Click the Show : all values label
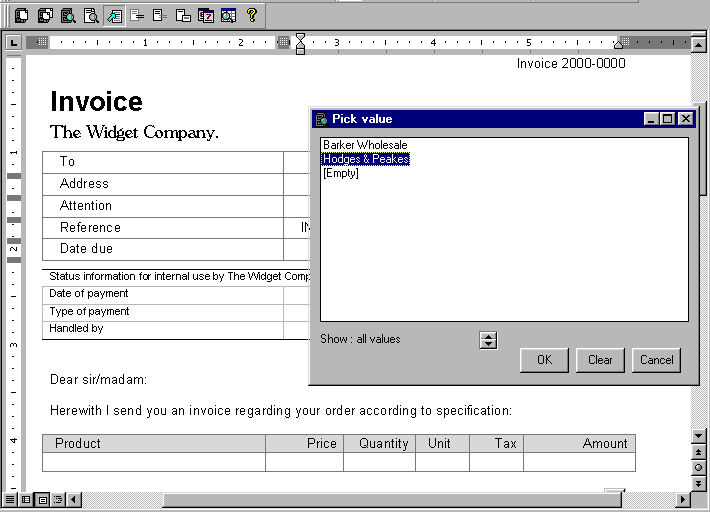 360,339
